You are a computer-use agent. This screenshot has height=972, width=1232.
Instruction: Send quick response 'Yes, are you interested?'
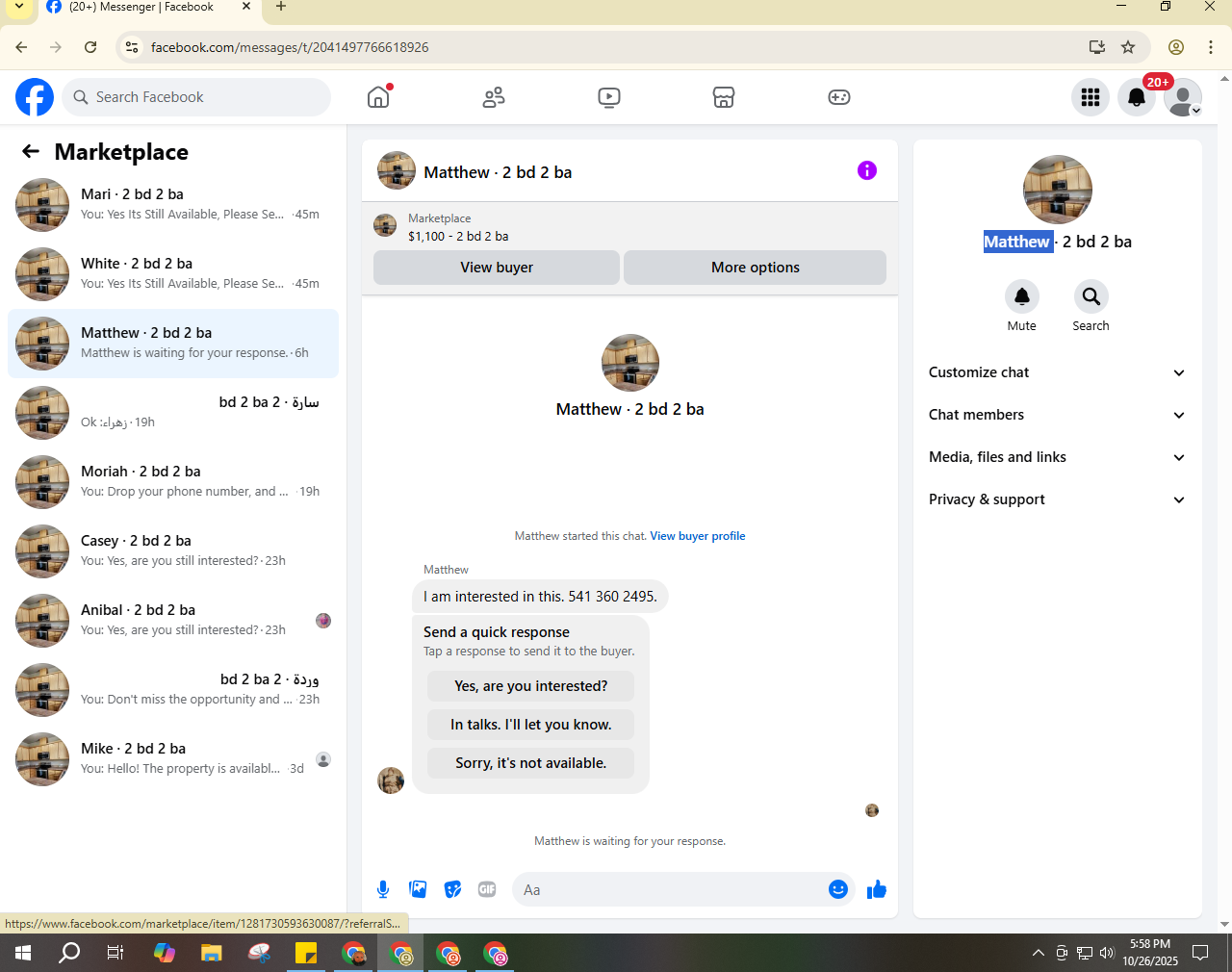click(531, 686)
